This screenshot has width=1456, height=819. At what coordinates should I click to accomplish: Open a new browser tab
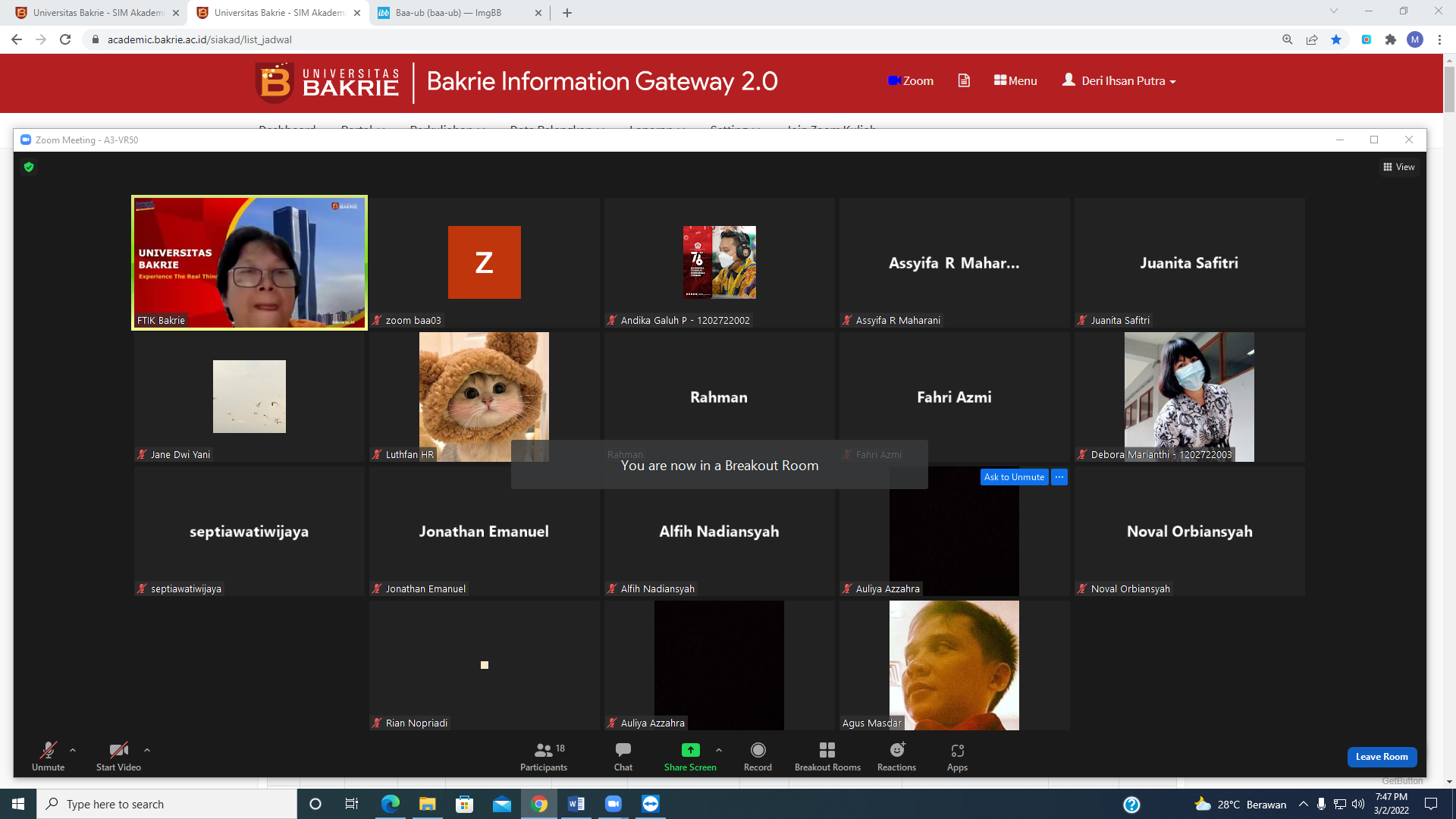pyautogui.click(x=567, y=13)
